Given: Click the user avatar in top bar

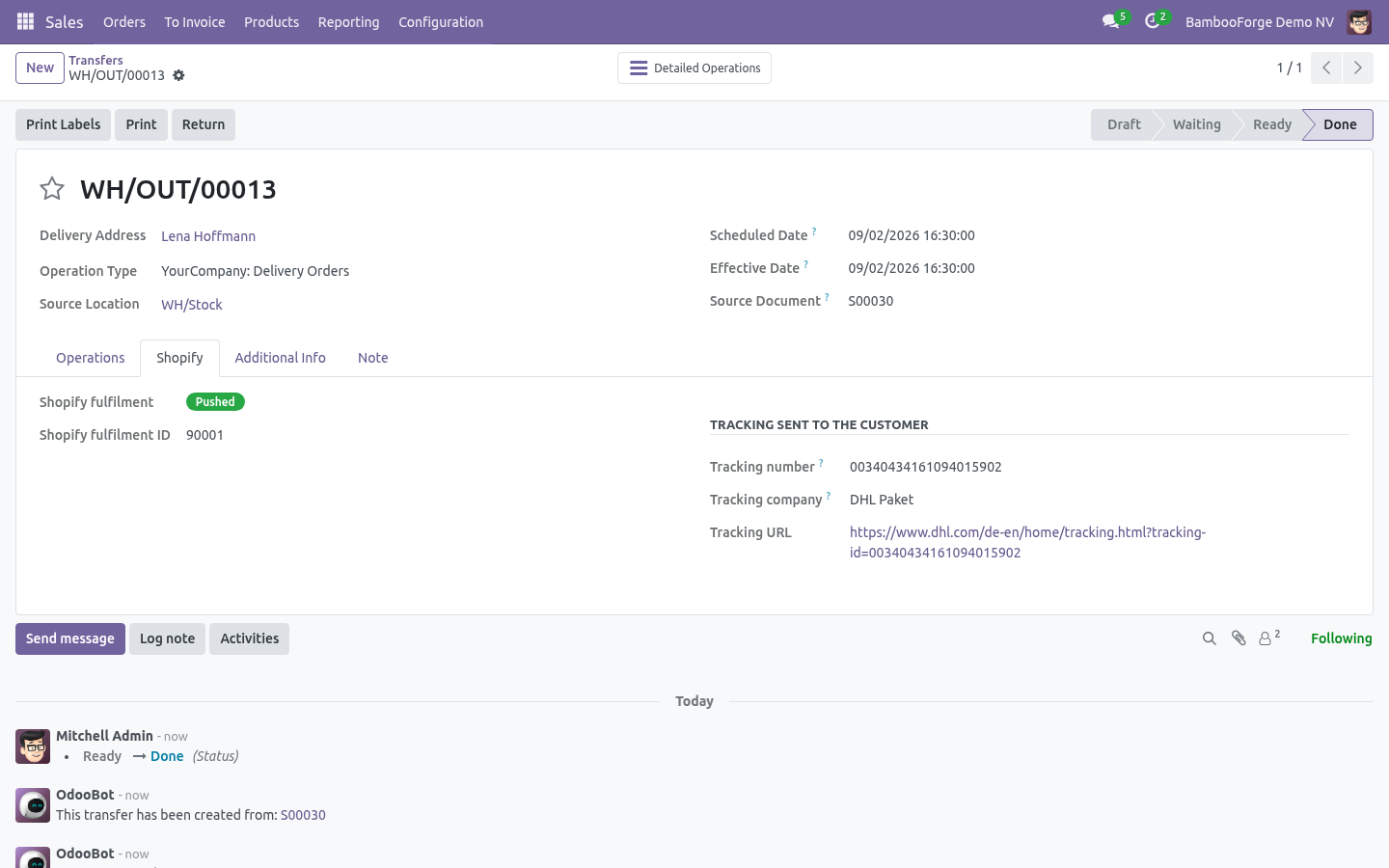Looking at the screenshot, I should (x=1359, y=21).
